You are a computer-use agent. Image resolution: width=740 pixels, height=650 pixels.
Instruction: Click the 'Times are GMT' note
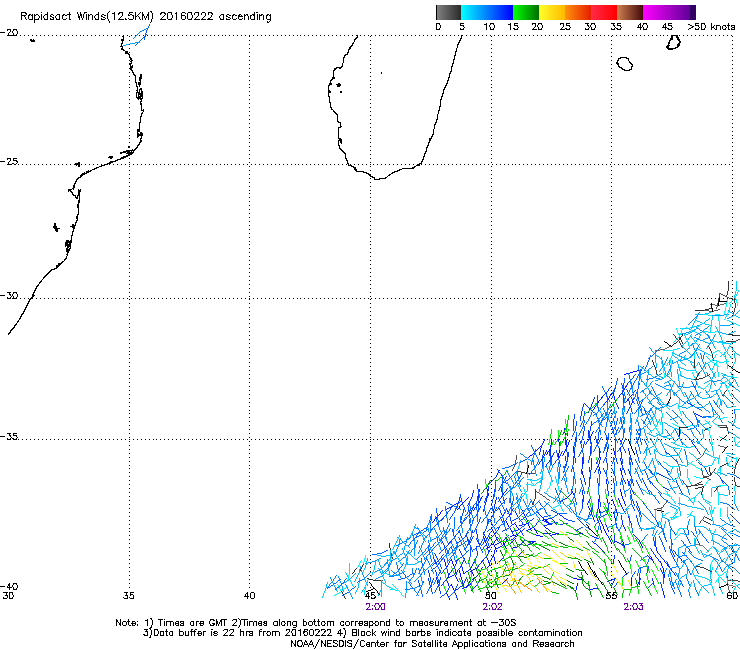click(x=192, y=623)
